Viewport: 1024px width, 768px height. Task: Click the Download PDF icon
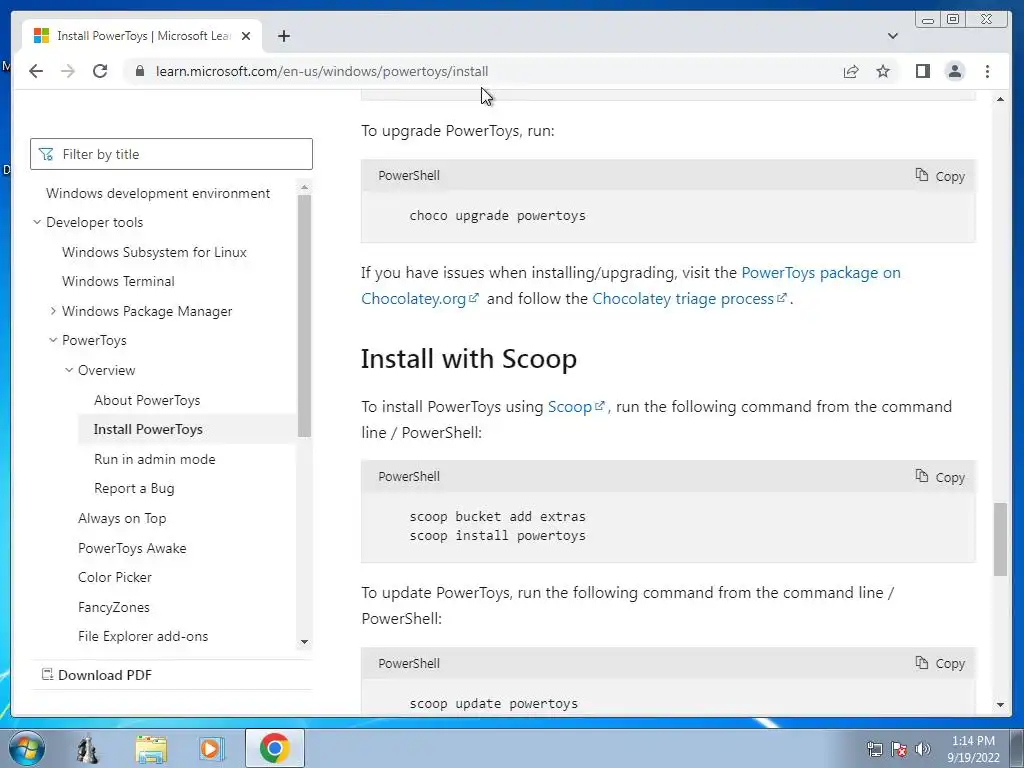pyautogui.click(x=47, y=674)
